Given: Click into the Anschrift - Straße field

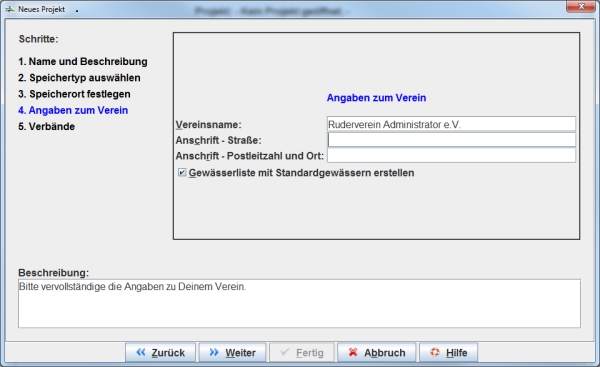Looking at the screenshot, I should pyautogui.click(x=451, y=140).
